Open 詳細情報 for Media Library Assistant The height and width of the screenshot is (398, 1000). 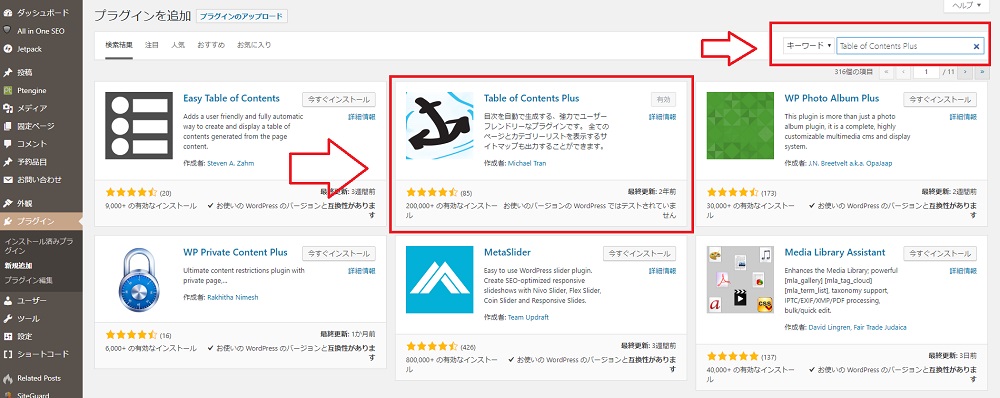tap(963, 271)
